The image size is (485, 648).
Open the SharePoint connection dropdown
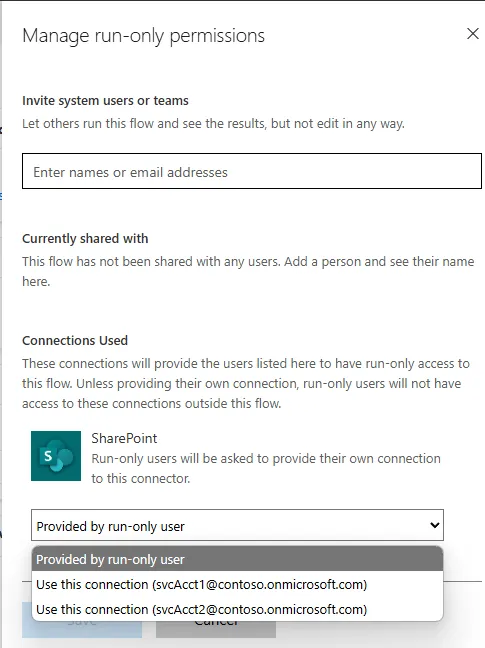[x=237, y=525]
